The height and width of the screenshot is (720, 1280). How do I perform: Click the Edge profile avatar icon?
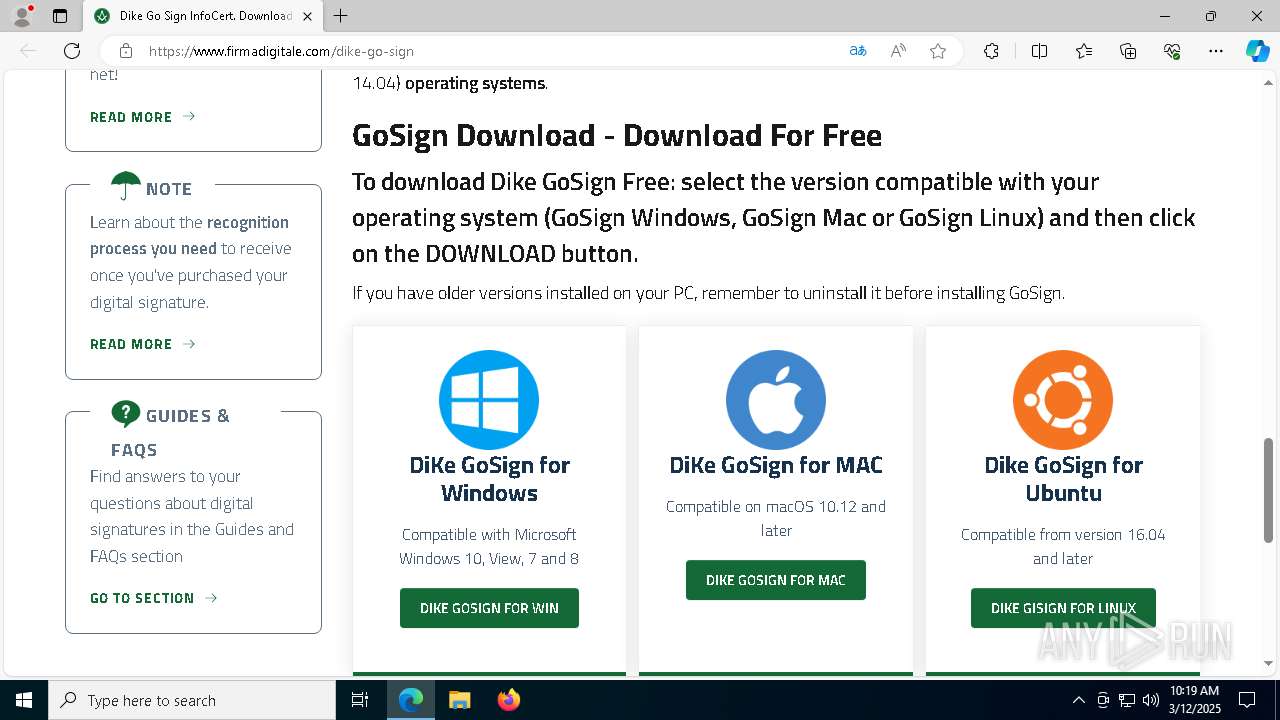(x=22, y=16)
